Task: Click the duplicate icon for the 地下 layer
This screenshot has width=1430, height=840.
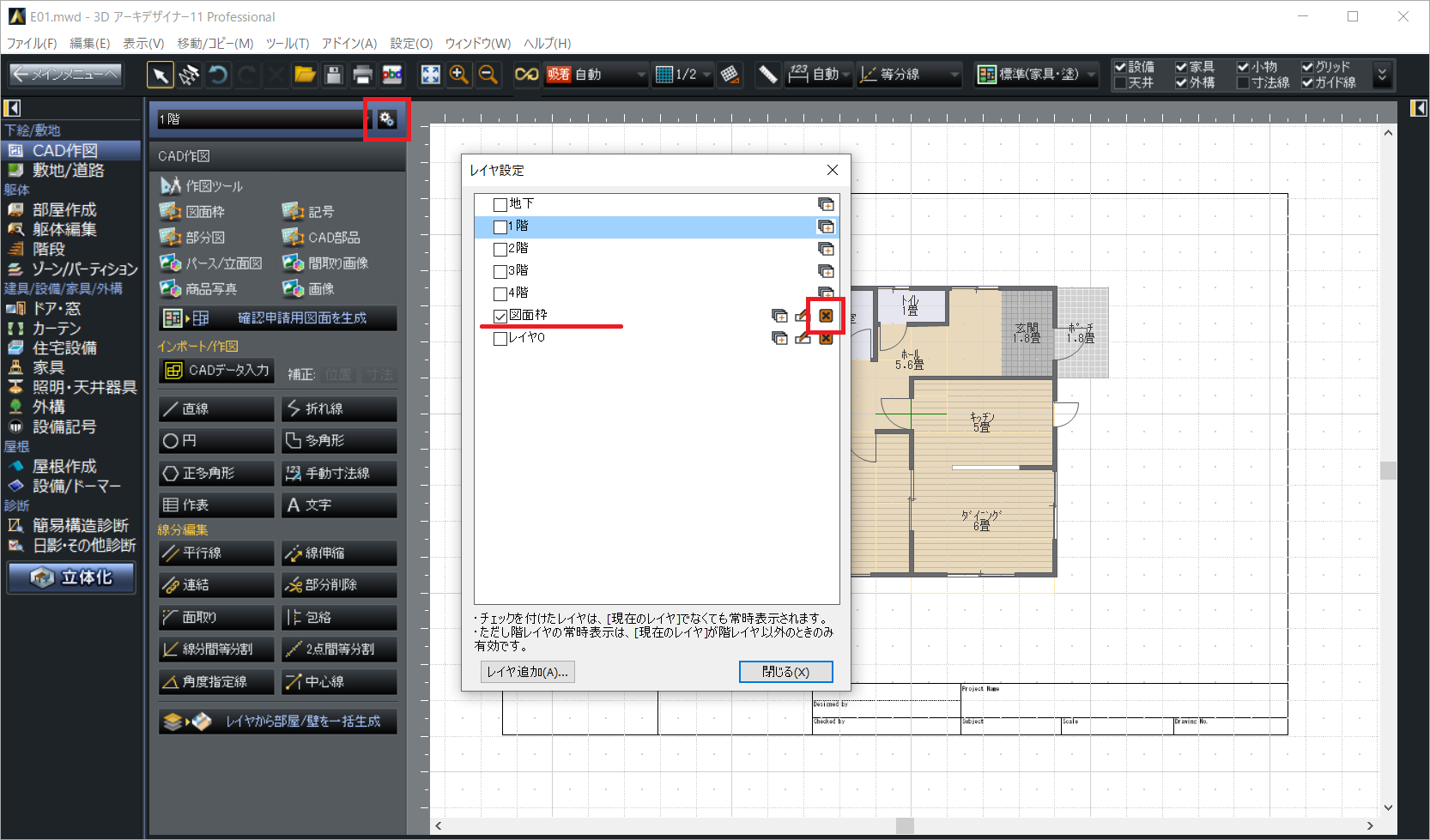Action: click(x=826, y=204)
